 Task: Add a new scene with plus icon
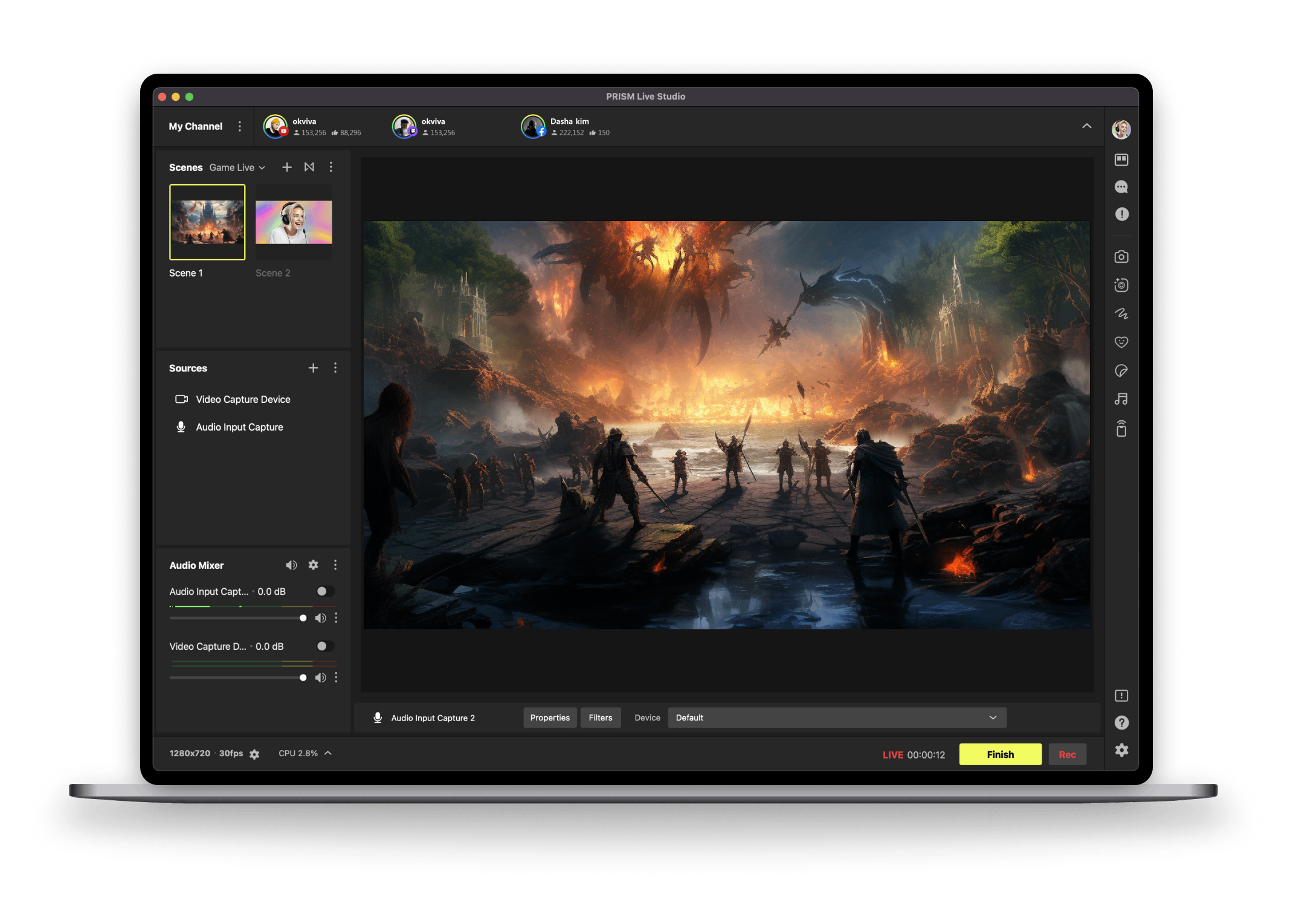click(x=287, y=167)
